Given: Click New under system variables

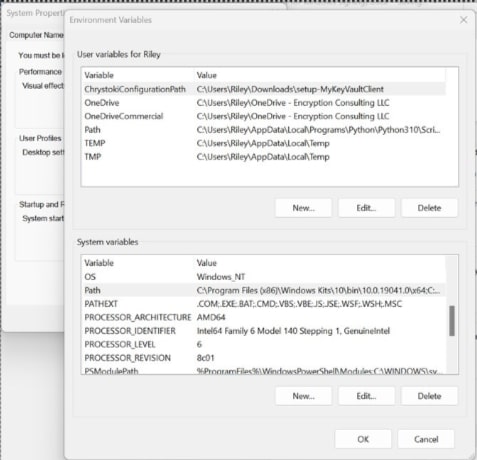Looking at the screenshot, I should 303,396.
